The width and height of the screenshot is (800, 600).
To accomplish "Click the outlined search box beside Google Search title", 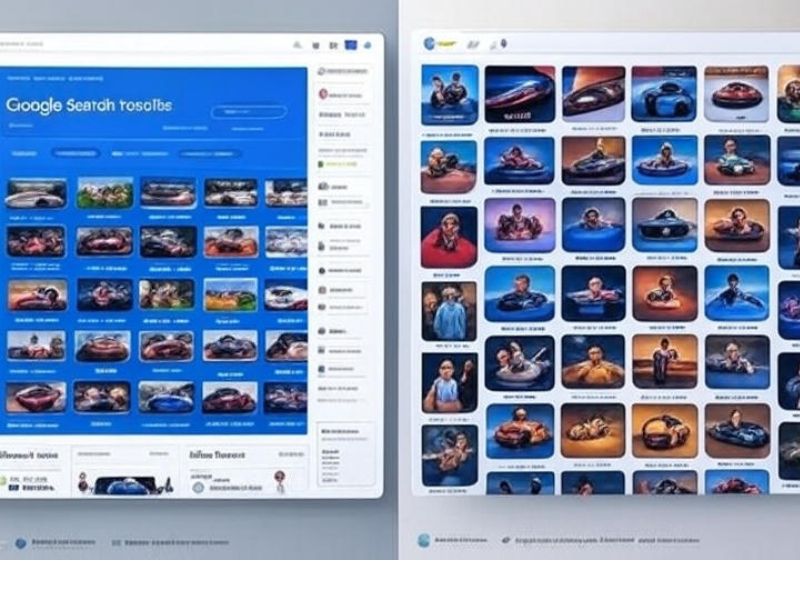I will (x=248, y=112).
